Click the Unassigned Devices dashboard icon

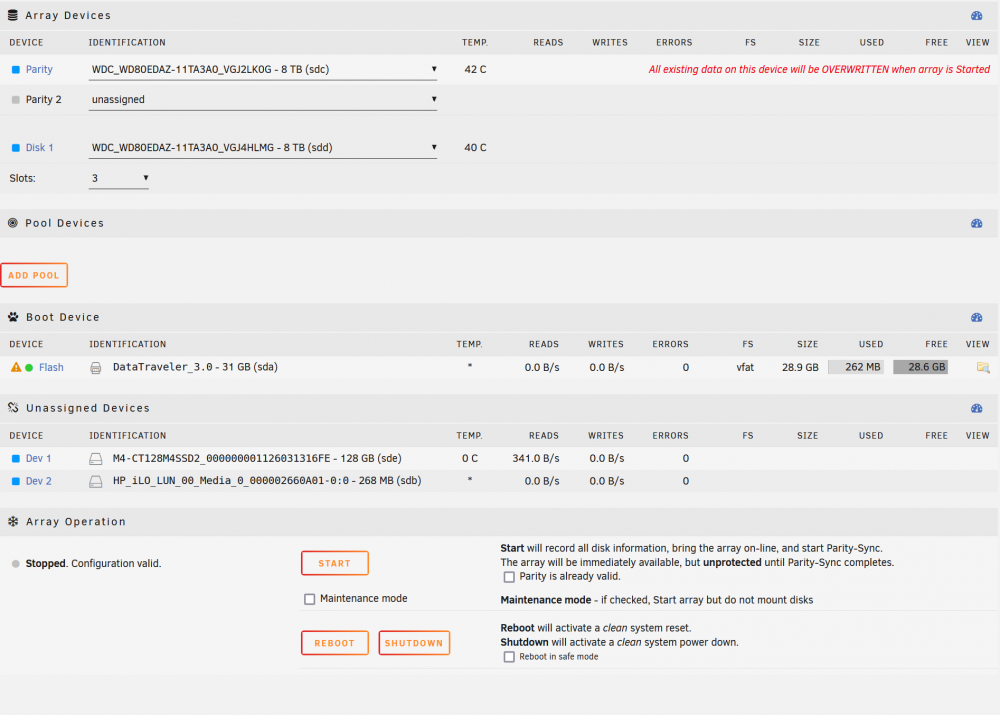point(976,408)
